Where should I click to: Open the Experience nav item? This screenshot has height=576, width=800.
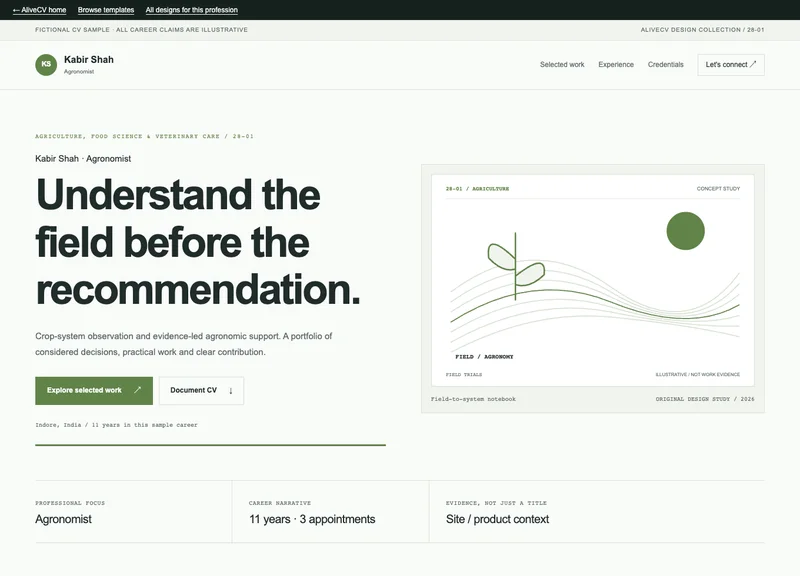tap(616, 65)
